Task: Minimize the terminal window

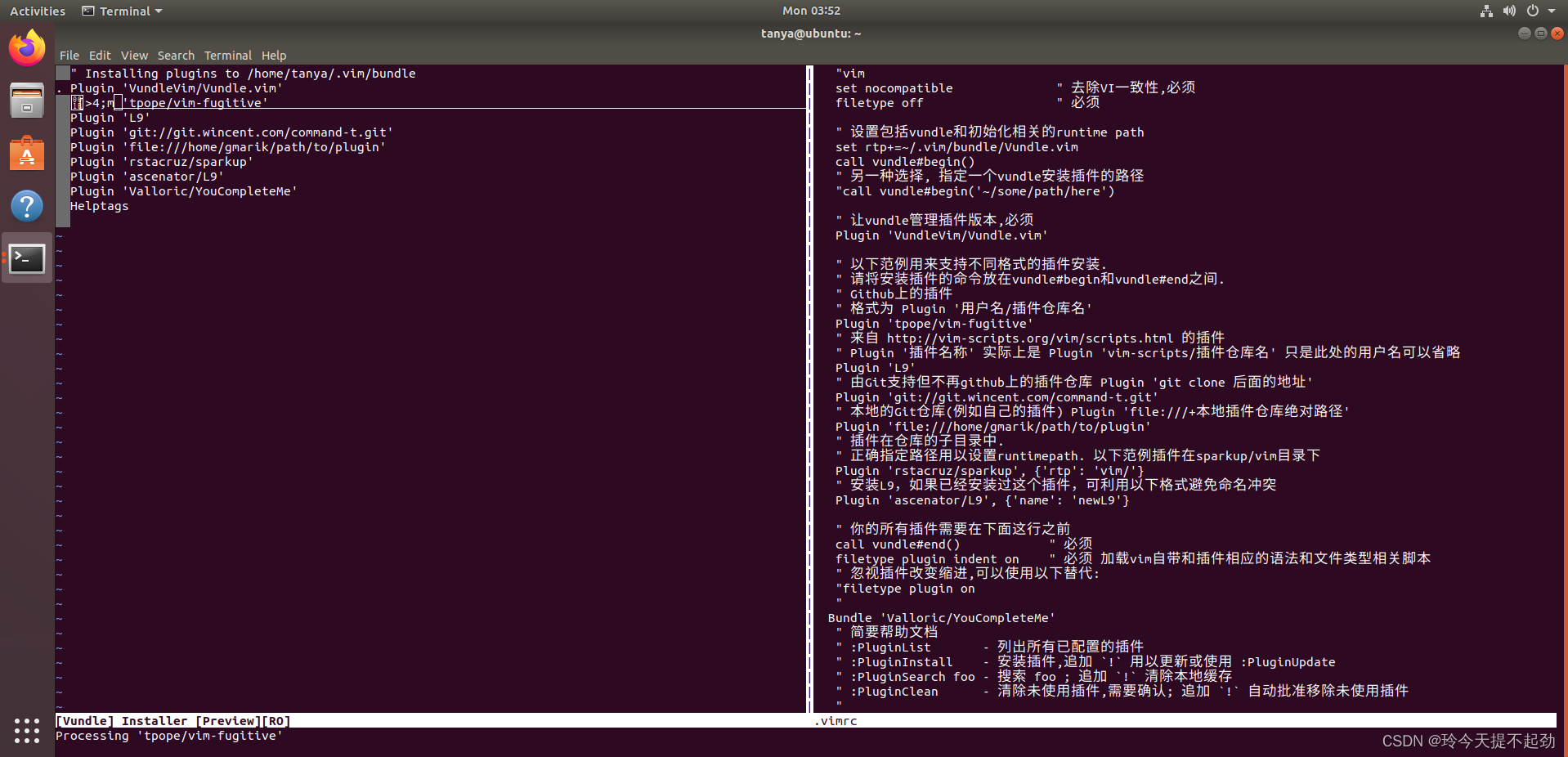Action: click(1524, 34)
